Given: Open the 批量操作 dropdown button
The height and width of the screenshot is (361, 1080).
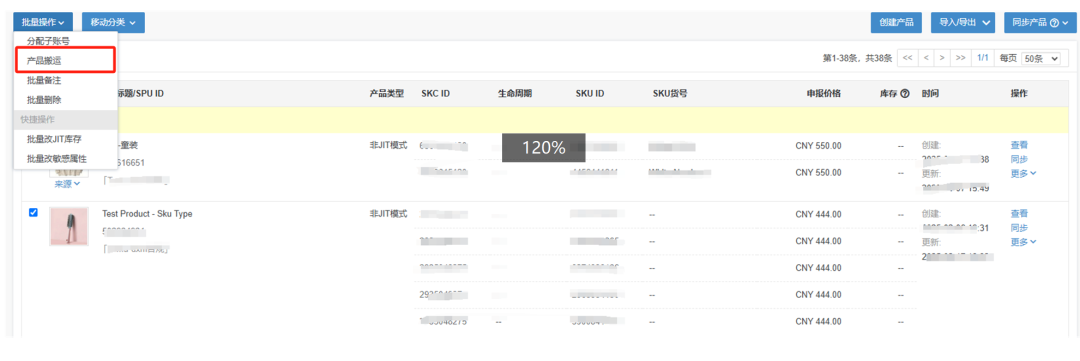Looking at the screenshot, I should [43, 22].
